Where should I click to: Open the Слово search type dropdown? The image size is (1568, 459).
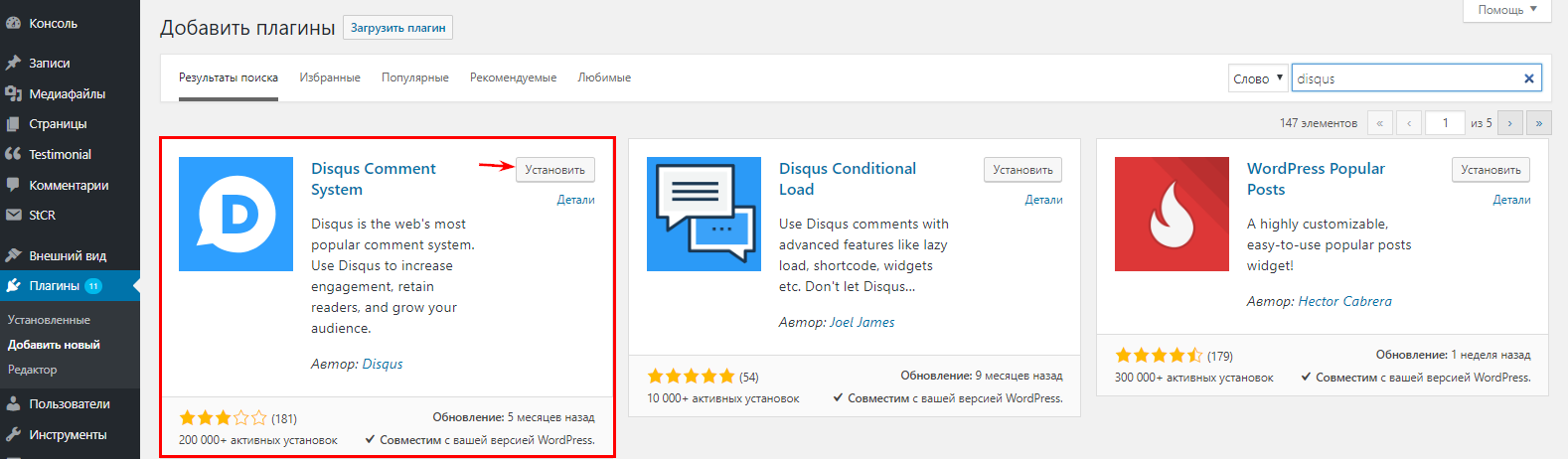pos(1258,78)
